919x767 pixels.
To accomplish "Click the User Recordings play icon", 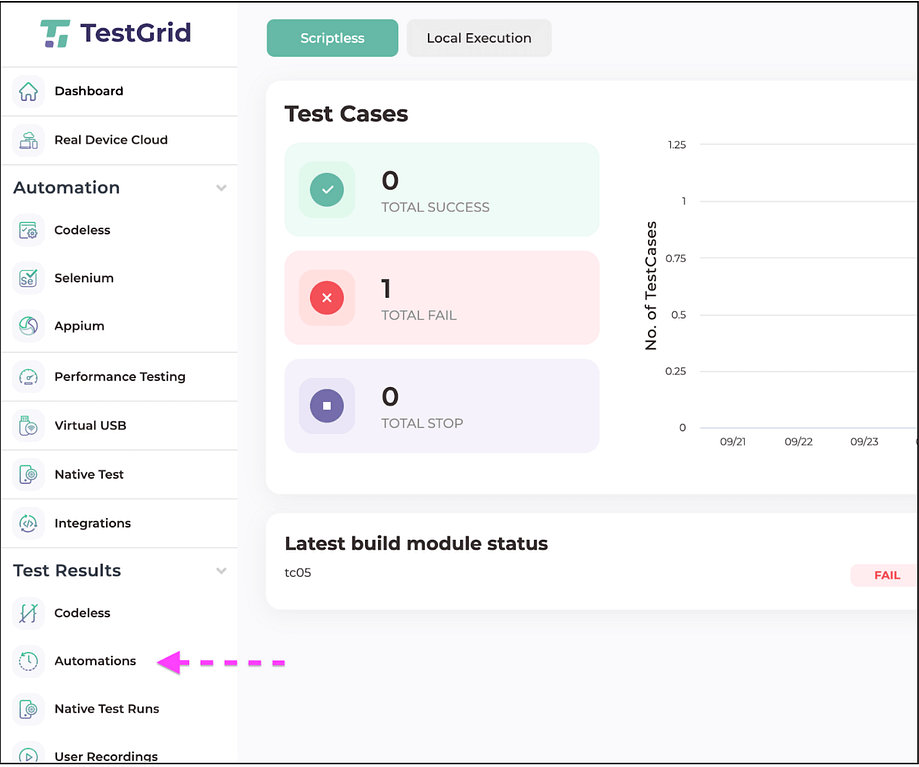I will [28, 754].
